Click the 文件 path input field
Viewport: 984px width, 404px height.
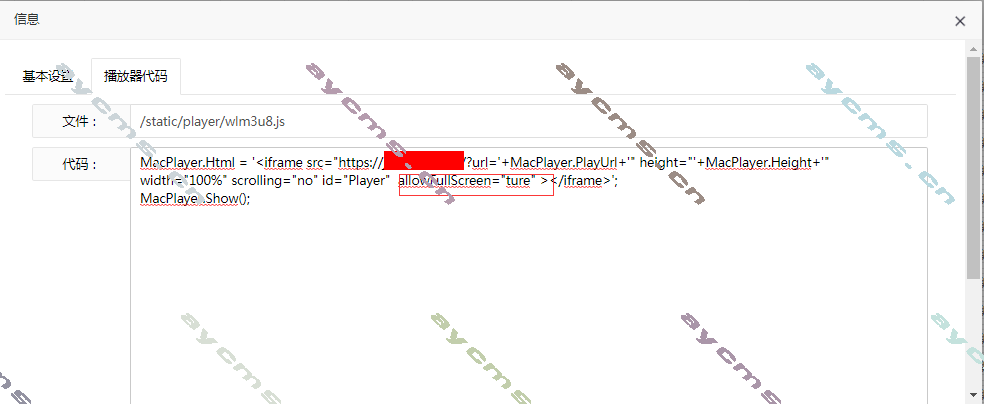528,121
